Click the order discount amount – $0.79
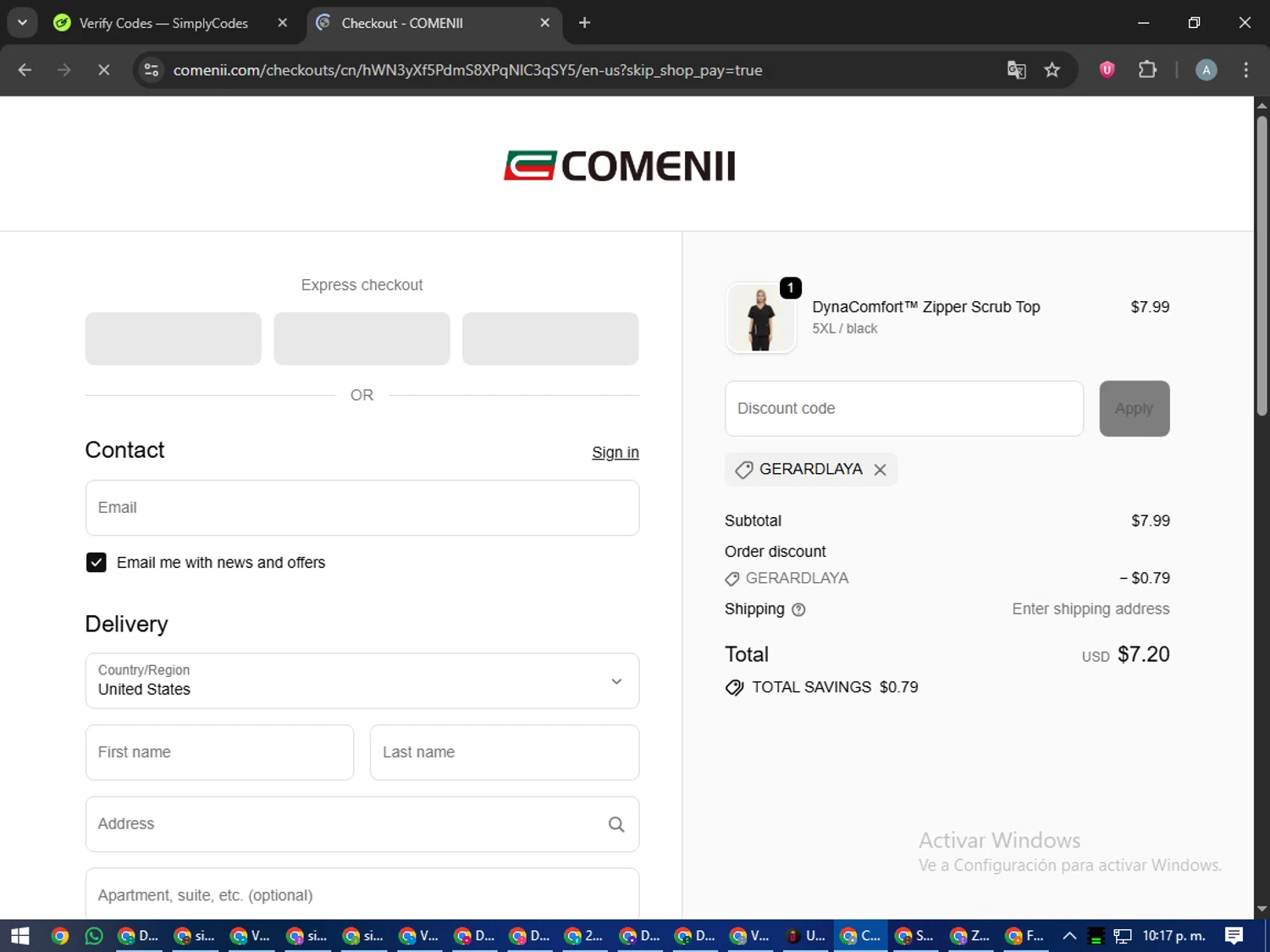Image resolution: width=1270 pixels, height=952 pixels. coord(1145,578)
